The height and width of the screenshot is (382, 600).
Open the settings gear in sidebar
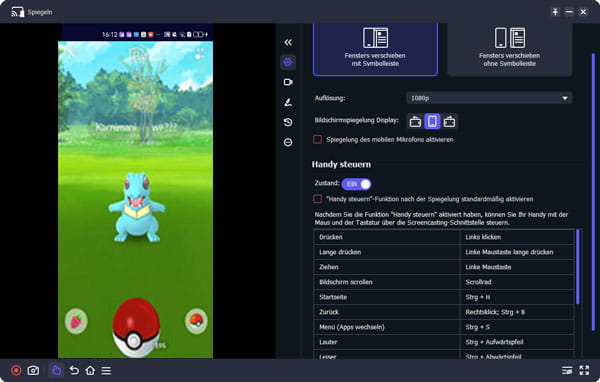pos(288,62)
